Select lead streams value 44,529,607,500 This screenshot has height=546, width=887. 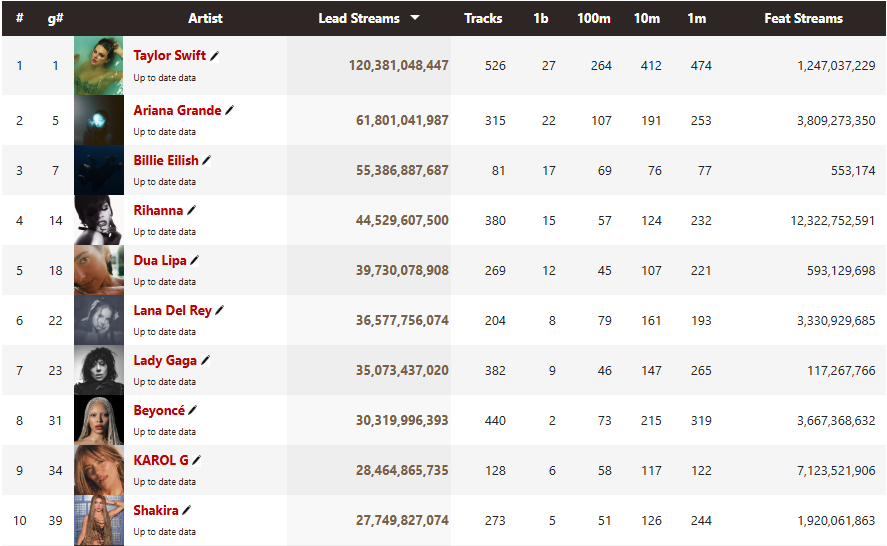point(402,220)
